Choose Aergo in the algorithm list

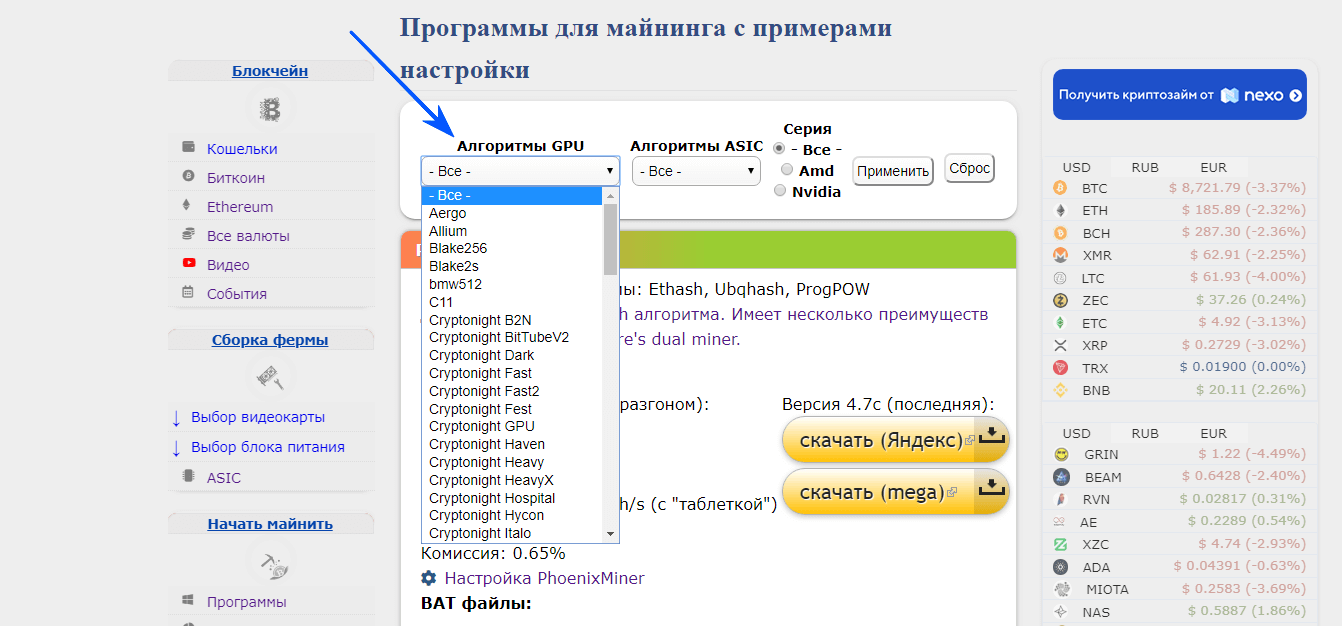pos(513,213)
